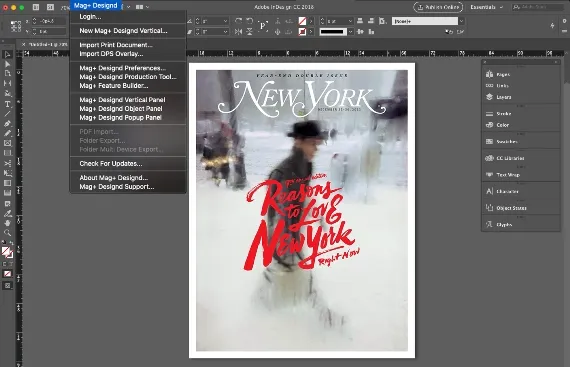Expand the stroke weight dropdown
The image size is (570, 367).
350,21
